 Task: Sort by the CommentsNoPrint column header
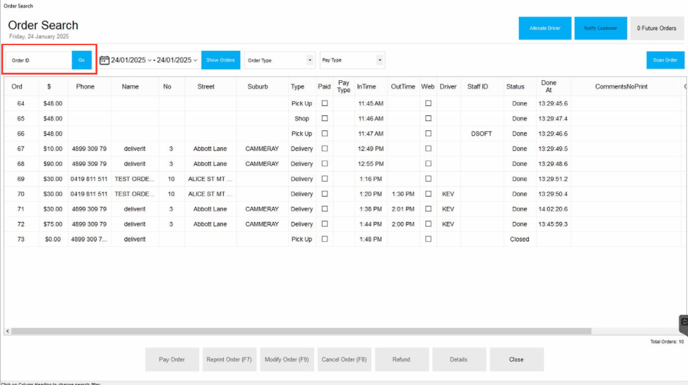(x=621, y=86)
